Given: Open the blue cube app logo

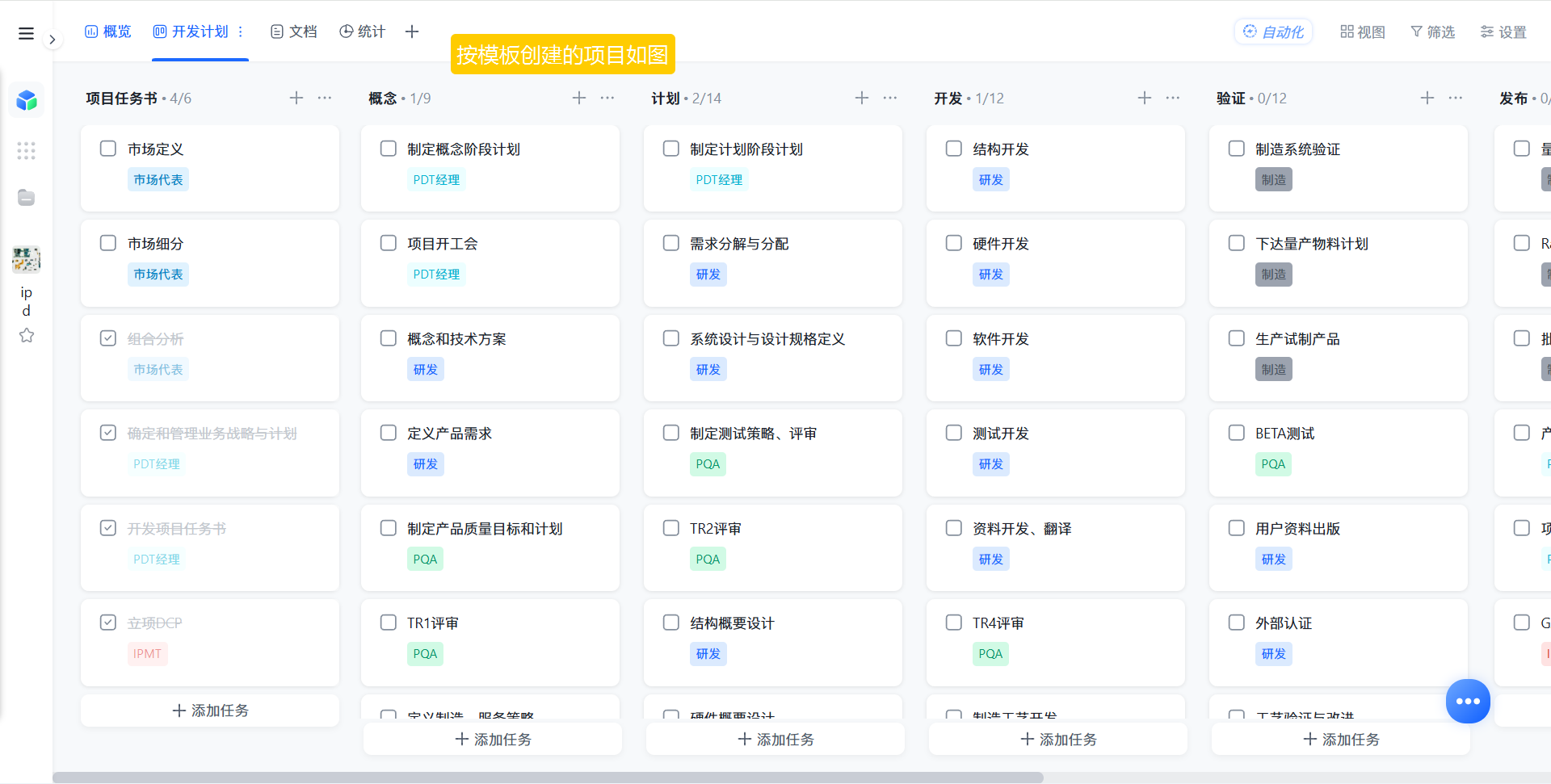Looking at the screenshot, I should click(27, 100).
